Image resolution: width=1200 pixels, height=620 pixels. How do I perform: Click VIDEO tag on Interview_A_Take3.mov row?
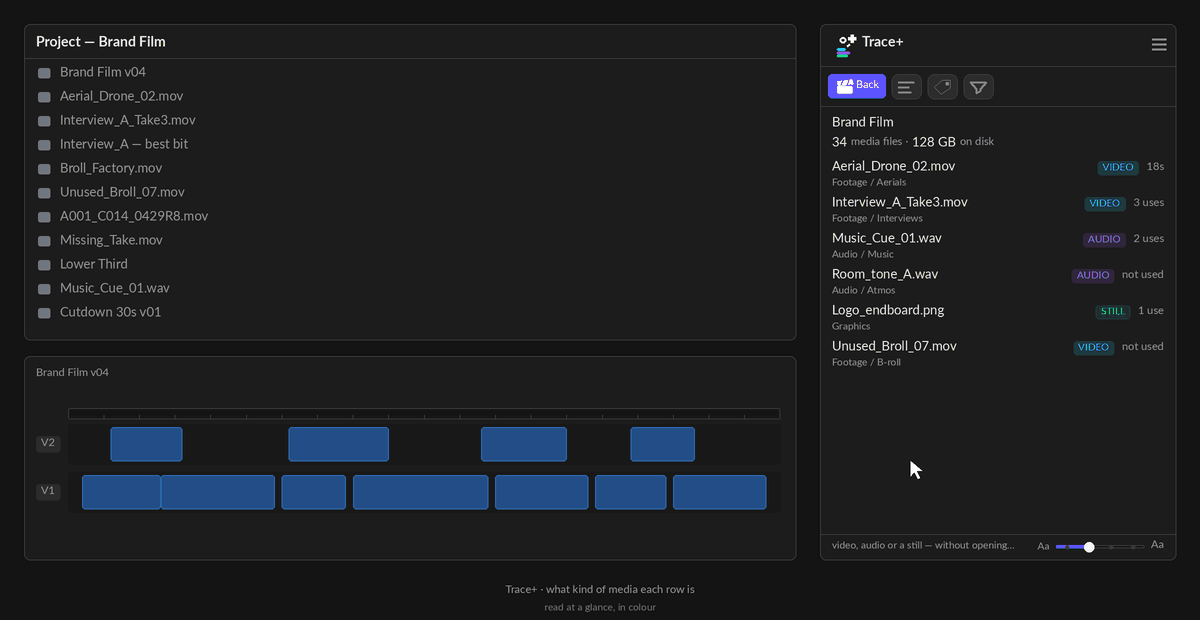[x=1105, y=204]
